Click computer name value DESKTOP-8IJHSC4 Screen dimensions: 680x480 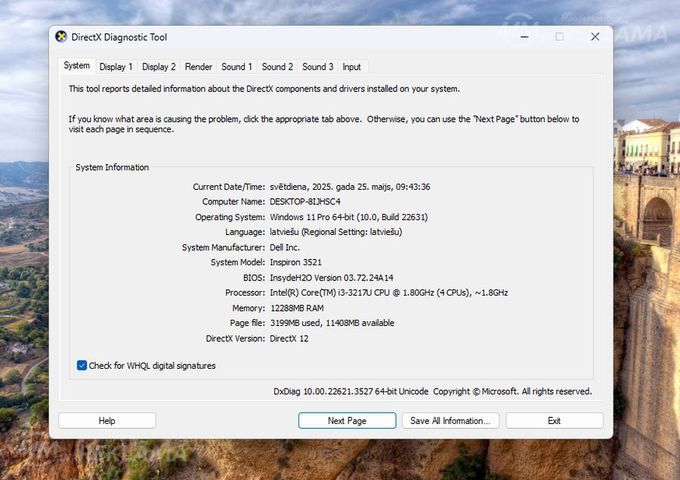pos(305,202)
